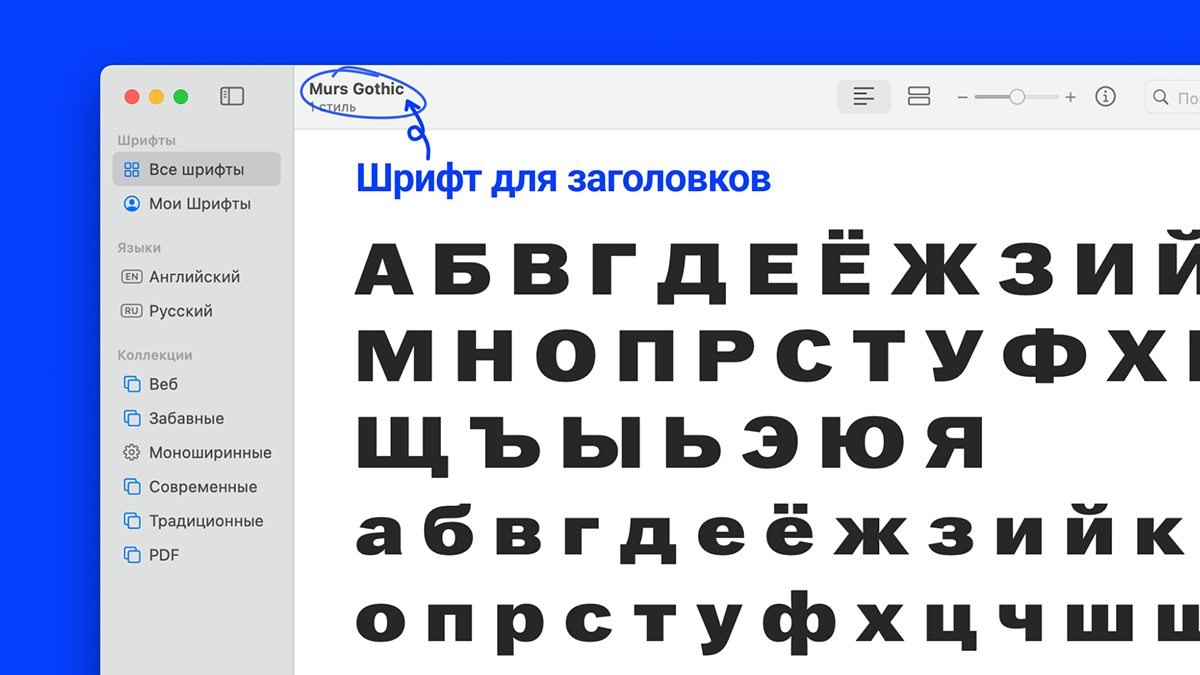The image size is (1200, 675).
Task: Click the magnifying glass search icon
Action: point(1159,96)
